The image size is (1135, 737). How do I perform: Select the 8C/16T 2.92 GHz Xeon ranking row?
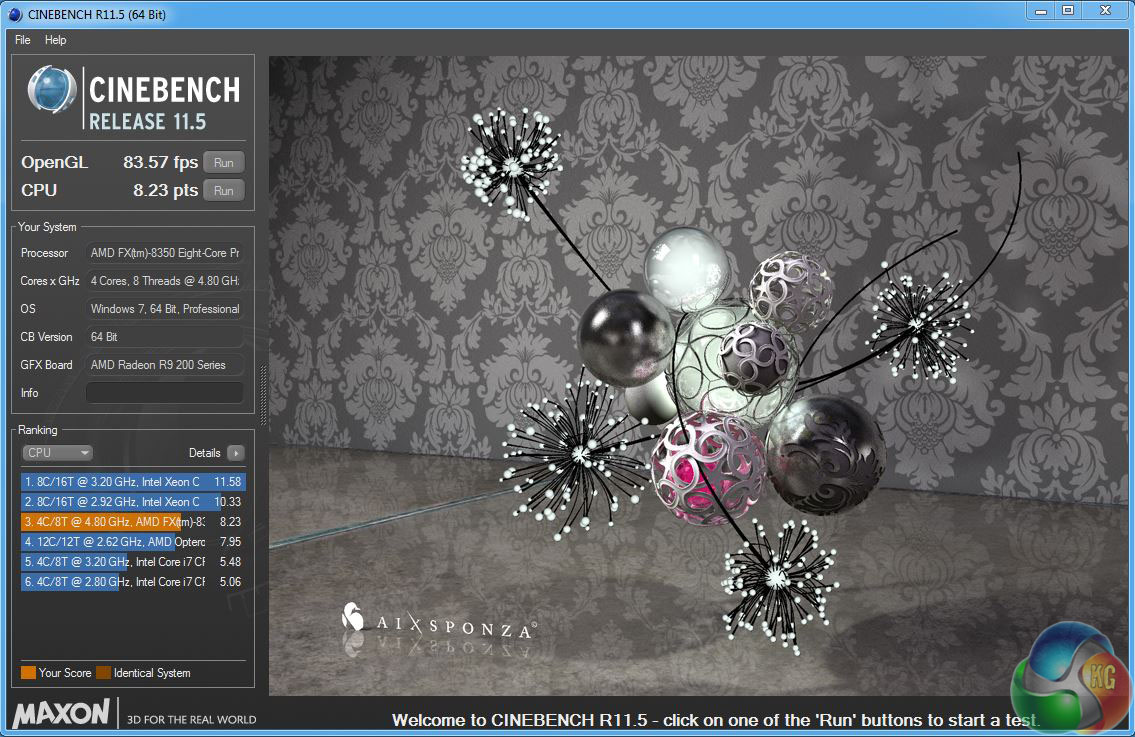pos(132,502)
